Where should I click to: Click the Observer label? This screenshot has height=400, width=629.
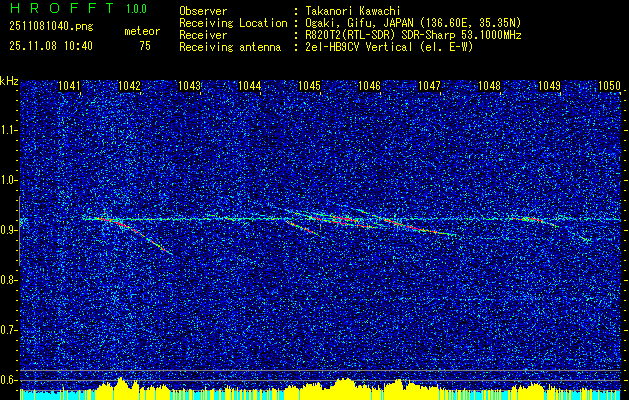[203, 12]
